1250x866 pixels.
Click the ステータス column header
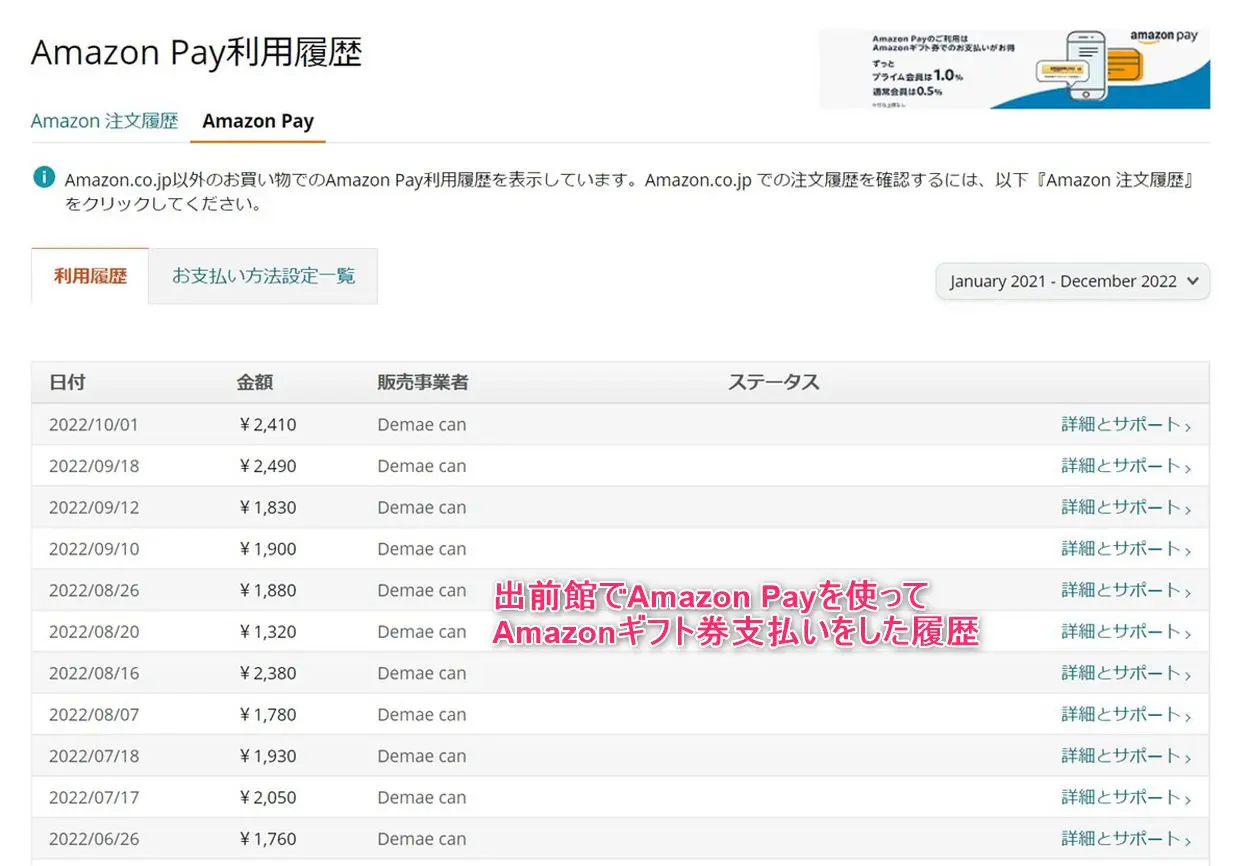pyautogui.click(x=773, y=382)
